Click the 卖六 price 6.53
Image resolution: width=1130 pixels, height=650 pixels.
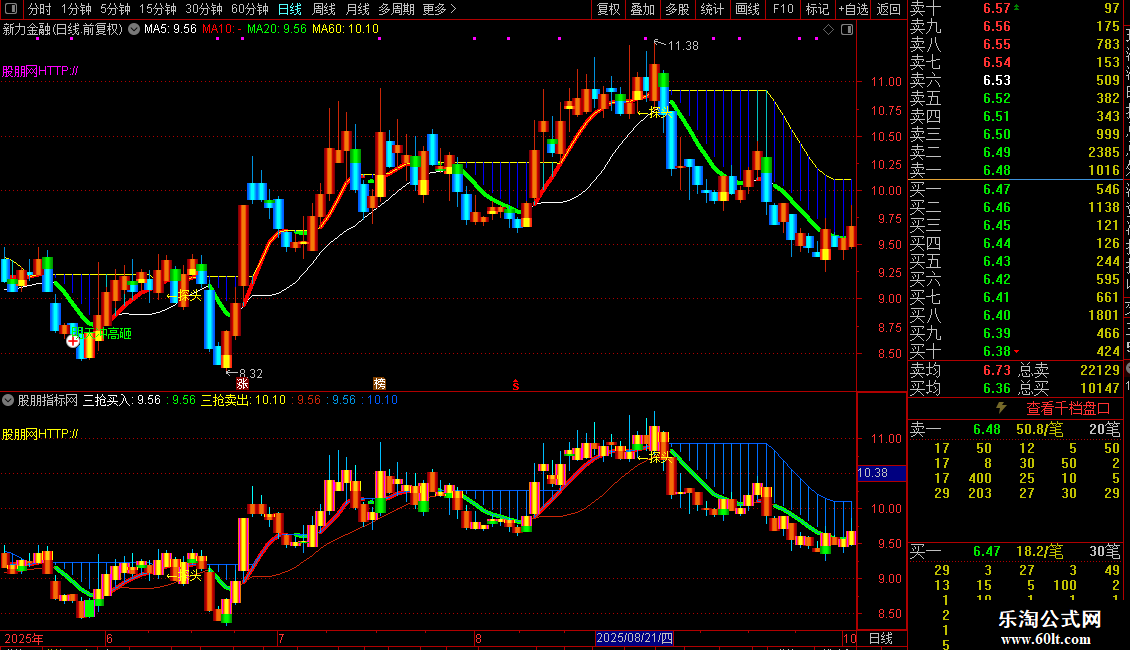pyautogui.click(x=997, y=81)
